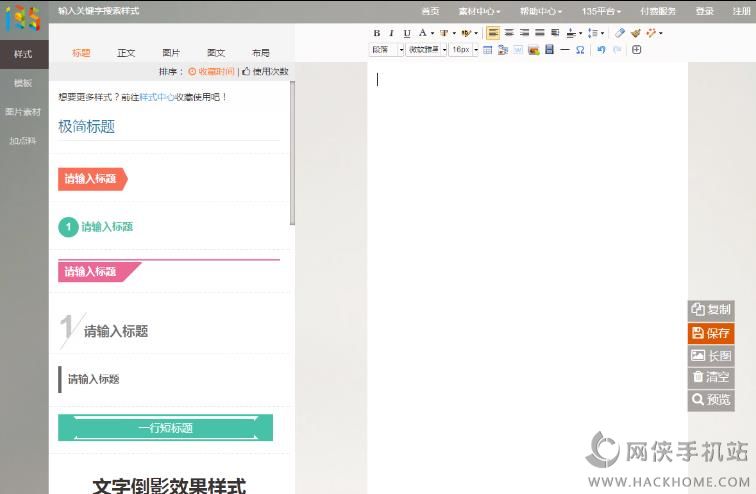The width and height of the screenshot is (756, 494).
Task: Insert horizontal line via toolbar icon
Action: [565, 49]
